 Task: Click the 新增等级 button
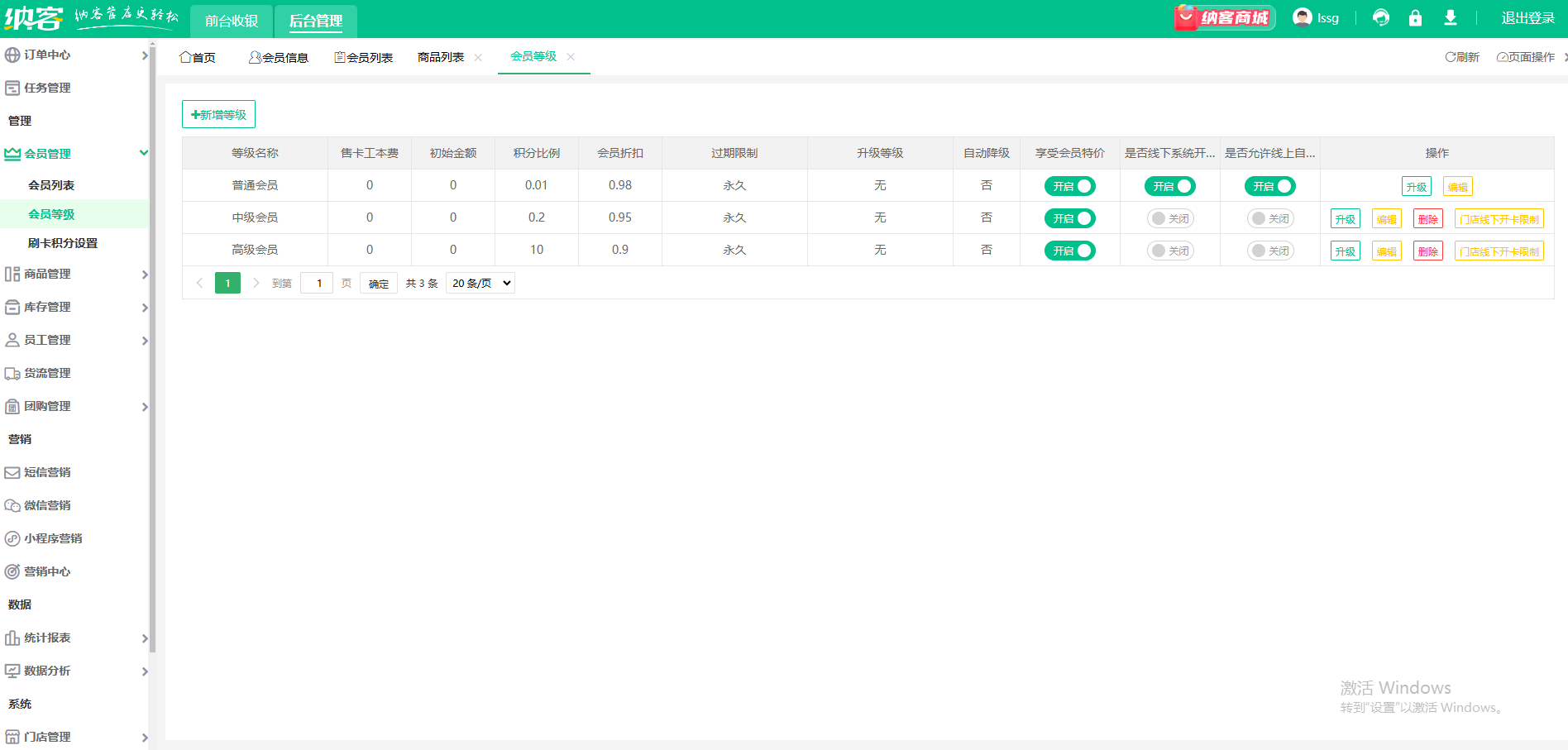tap(218, 115)
